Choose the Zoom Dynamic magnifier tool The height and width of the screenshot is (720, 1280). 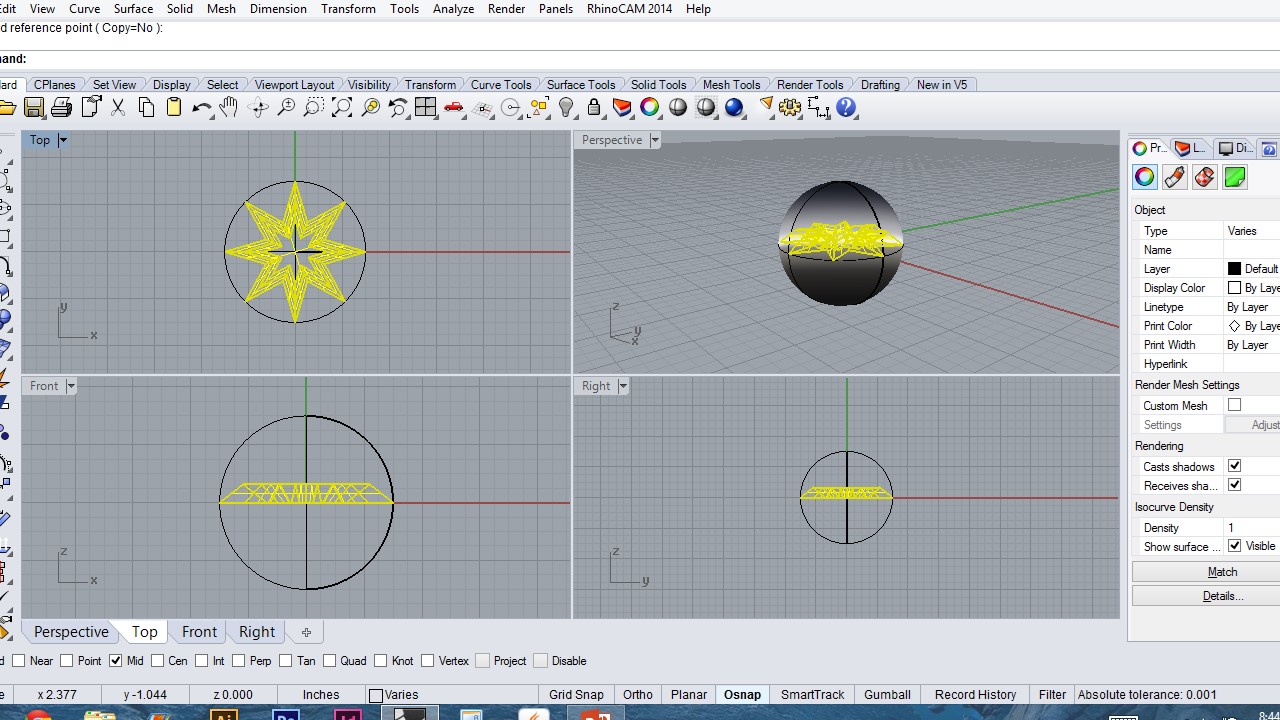pos(286,107)
